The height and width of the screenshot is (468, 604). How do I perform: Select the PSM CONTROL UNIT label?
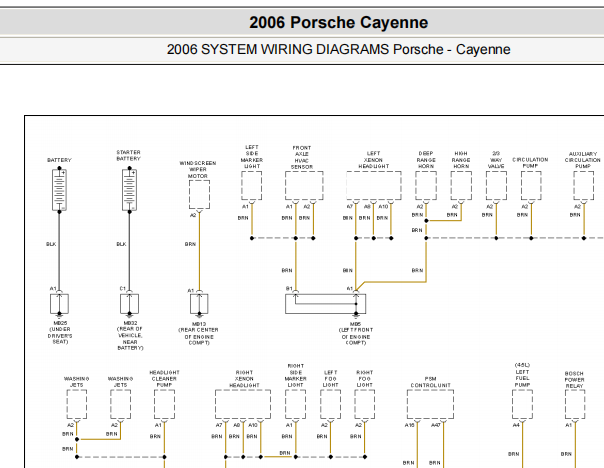point(431,382)
